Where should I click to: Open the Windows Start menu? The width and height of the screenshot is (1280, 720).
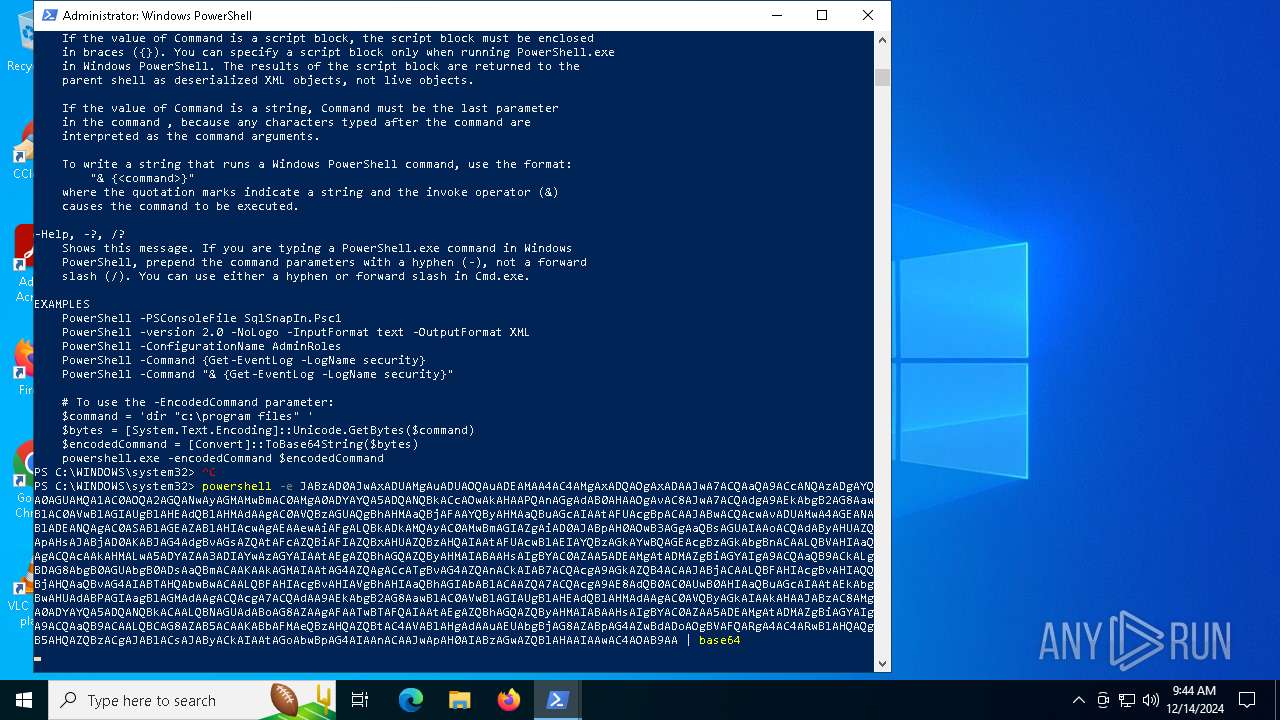click(24, 700)
